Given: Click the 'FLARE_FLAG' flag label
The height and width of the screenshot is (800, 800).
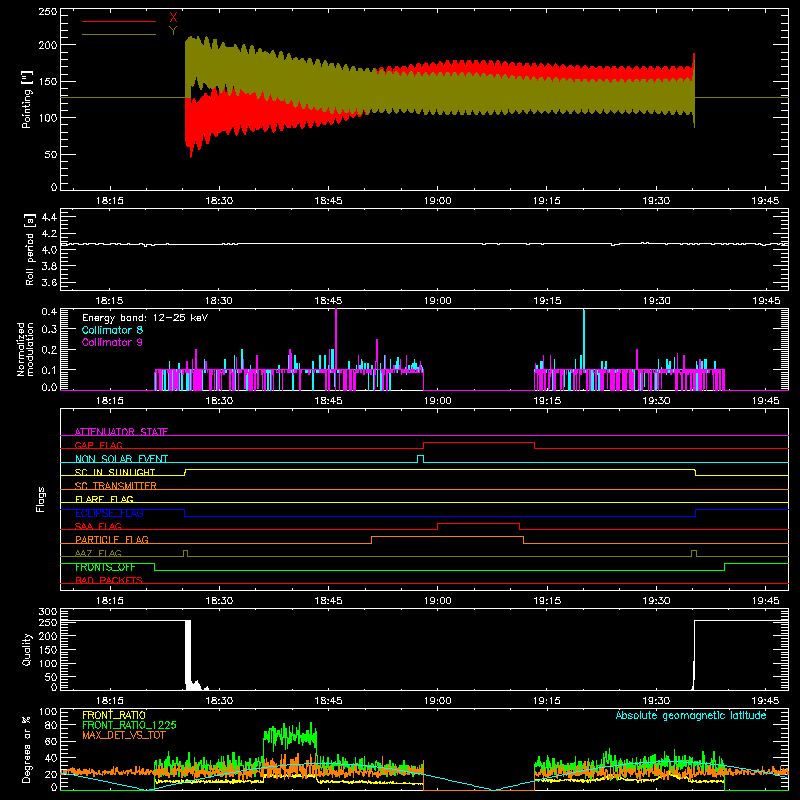Looking at the screenshot, I should pos(104,499).
